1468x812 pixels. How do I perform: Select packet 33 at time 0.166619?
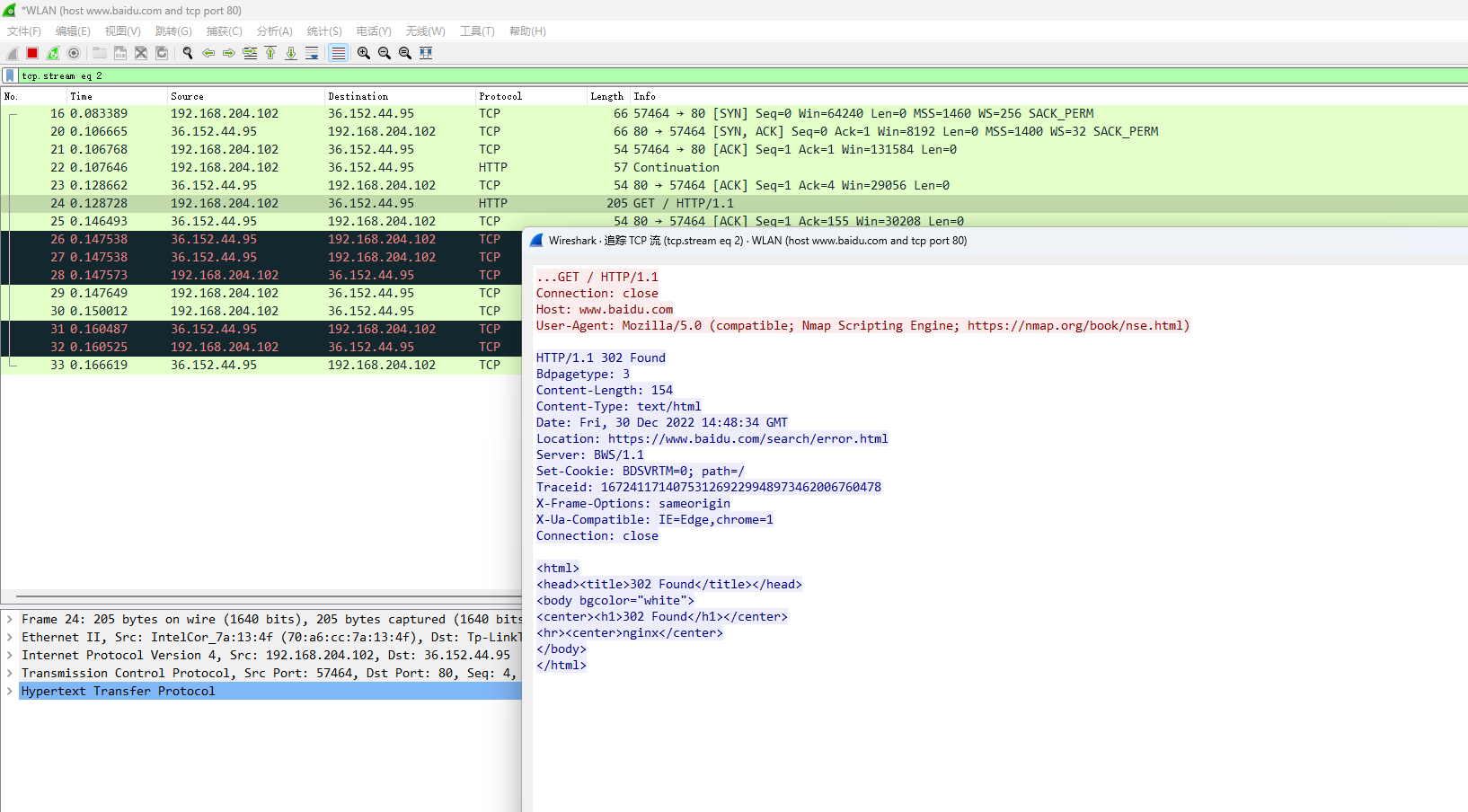(x=261, y=365)
